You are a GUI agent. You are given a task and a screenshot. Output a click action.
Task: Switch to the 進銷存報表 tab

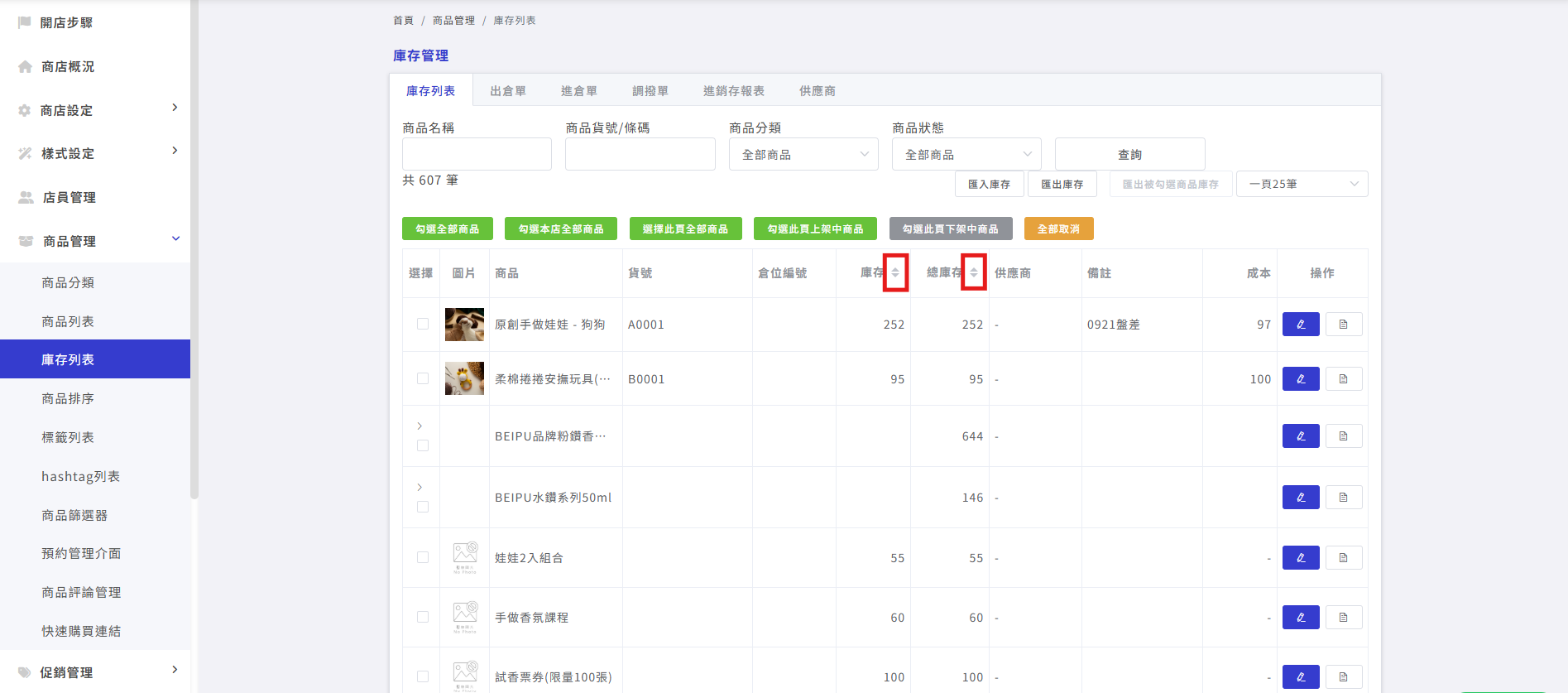[734, 91]
